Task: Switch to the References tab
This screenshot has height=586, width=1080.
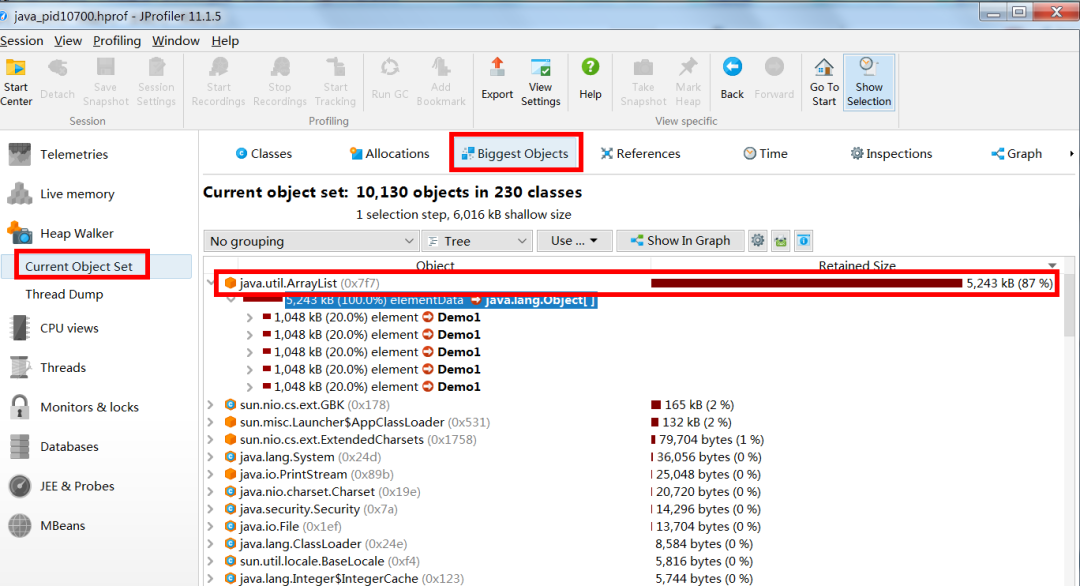Action: click(x=641, y=154)
